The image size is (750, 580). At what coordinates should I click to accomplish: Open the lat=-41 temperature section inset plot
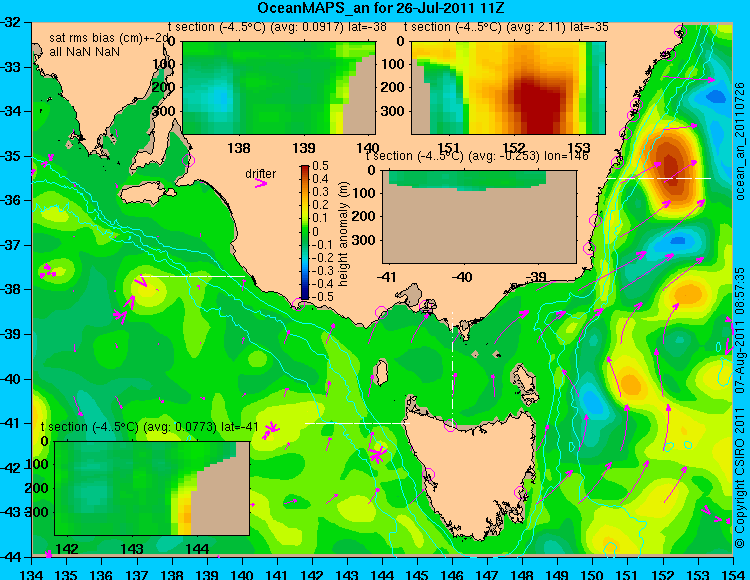[x=152, y=488]
